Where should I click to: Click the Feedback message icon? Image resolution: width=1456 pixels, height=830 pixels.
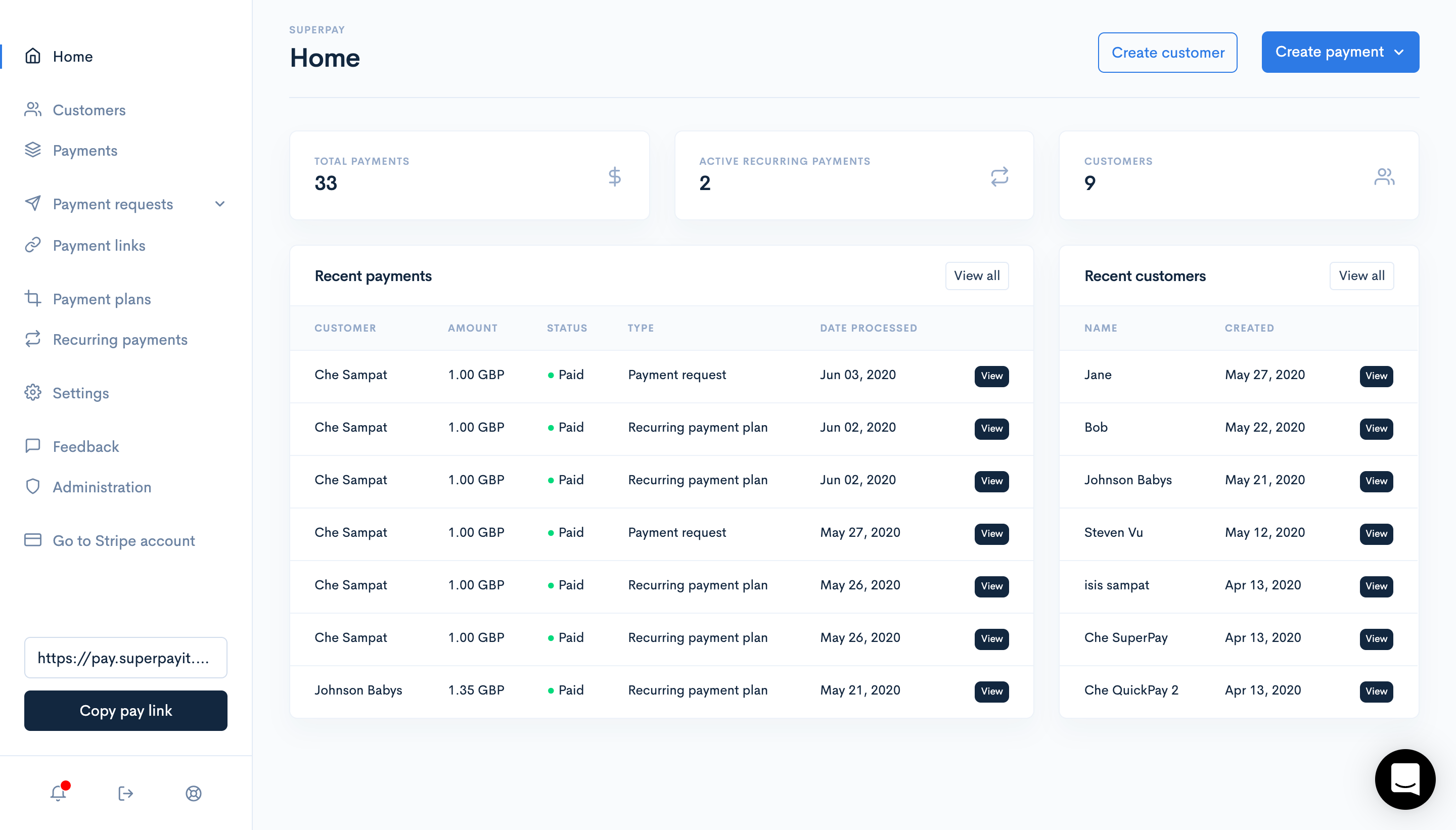[33, 446]
